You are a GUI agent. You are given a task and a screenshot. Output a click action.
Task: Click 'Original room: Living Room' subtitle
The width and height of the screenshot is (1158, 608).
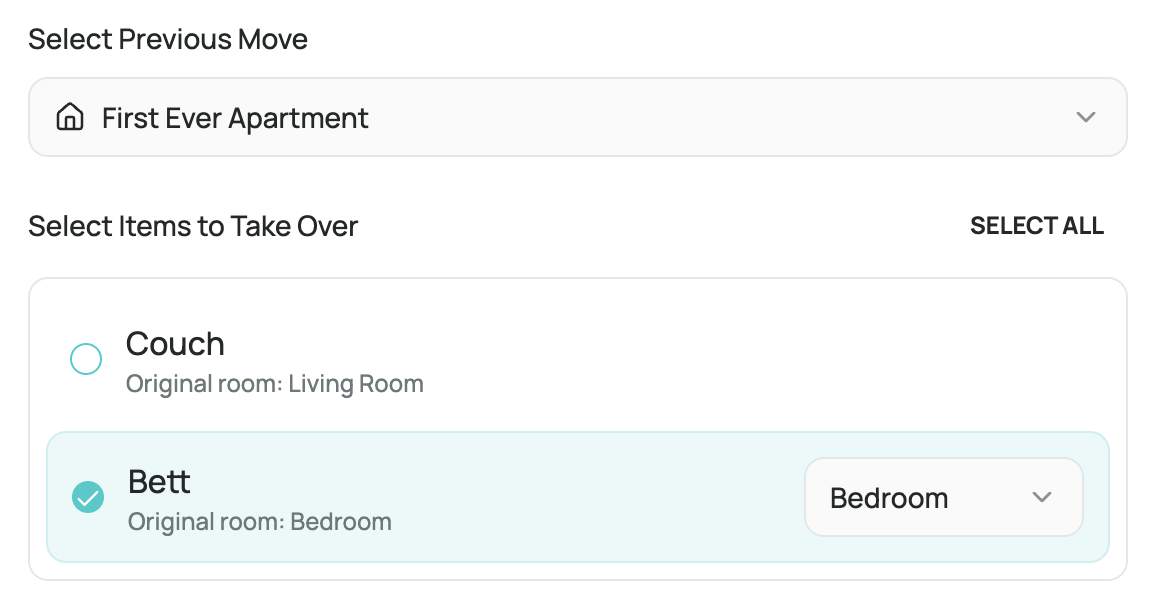click(274, 384)
